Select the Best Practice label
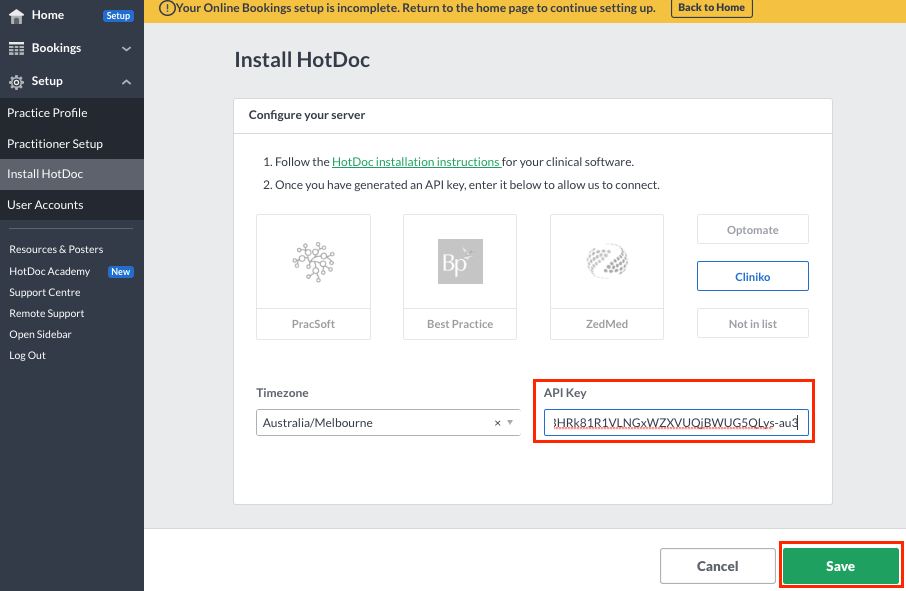This screenshot has height=591, width=906. (x=460, y=324)
